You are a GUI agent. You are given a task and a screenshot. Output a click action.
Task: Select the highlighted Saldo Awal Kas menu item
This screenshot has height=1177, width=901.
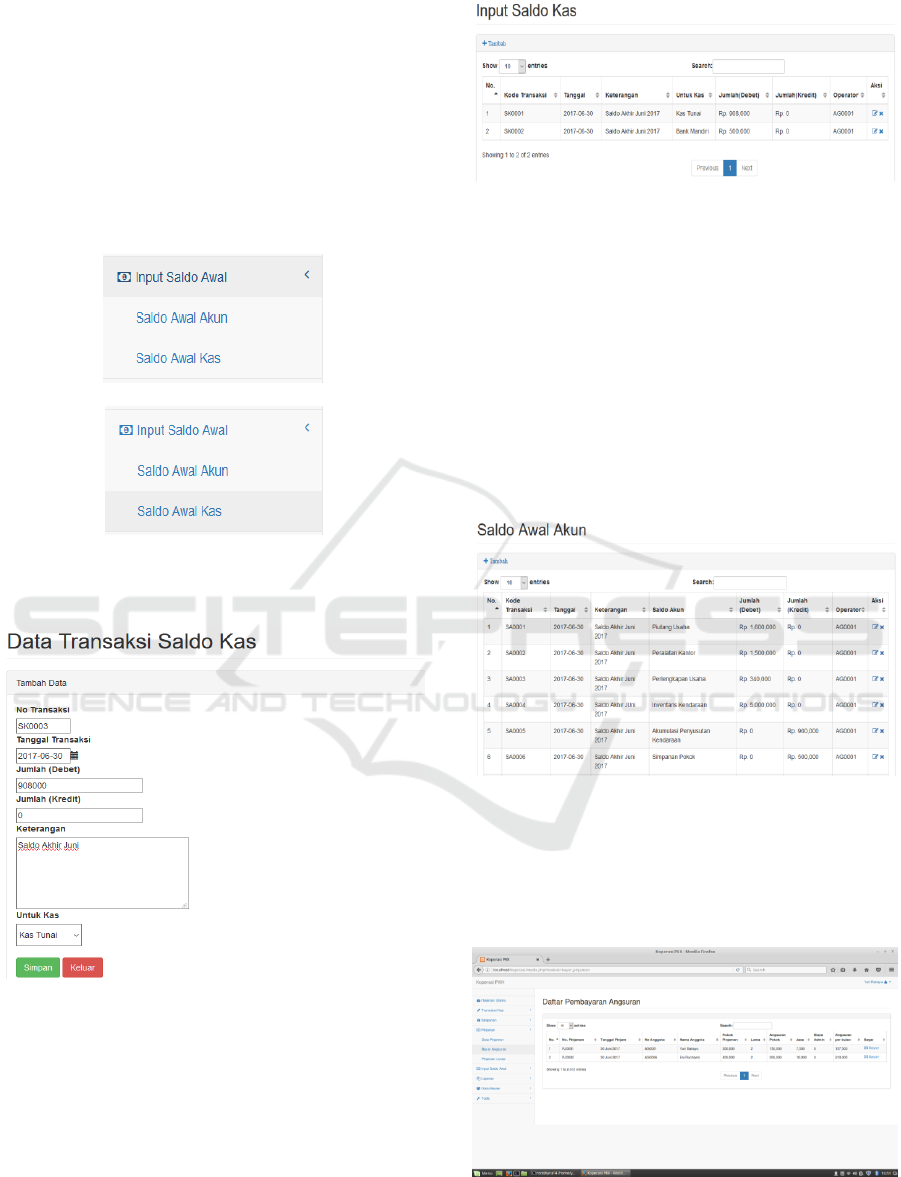(x=179, y=511)
